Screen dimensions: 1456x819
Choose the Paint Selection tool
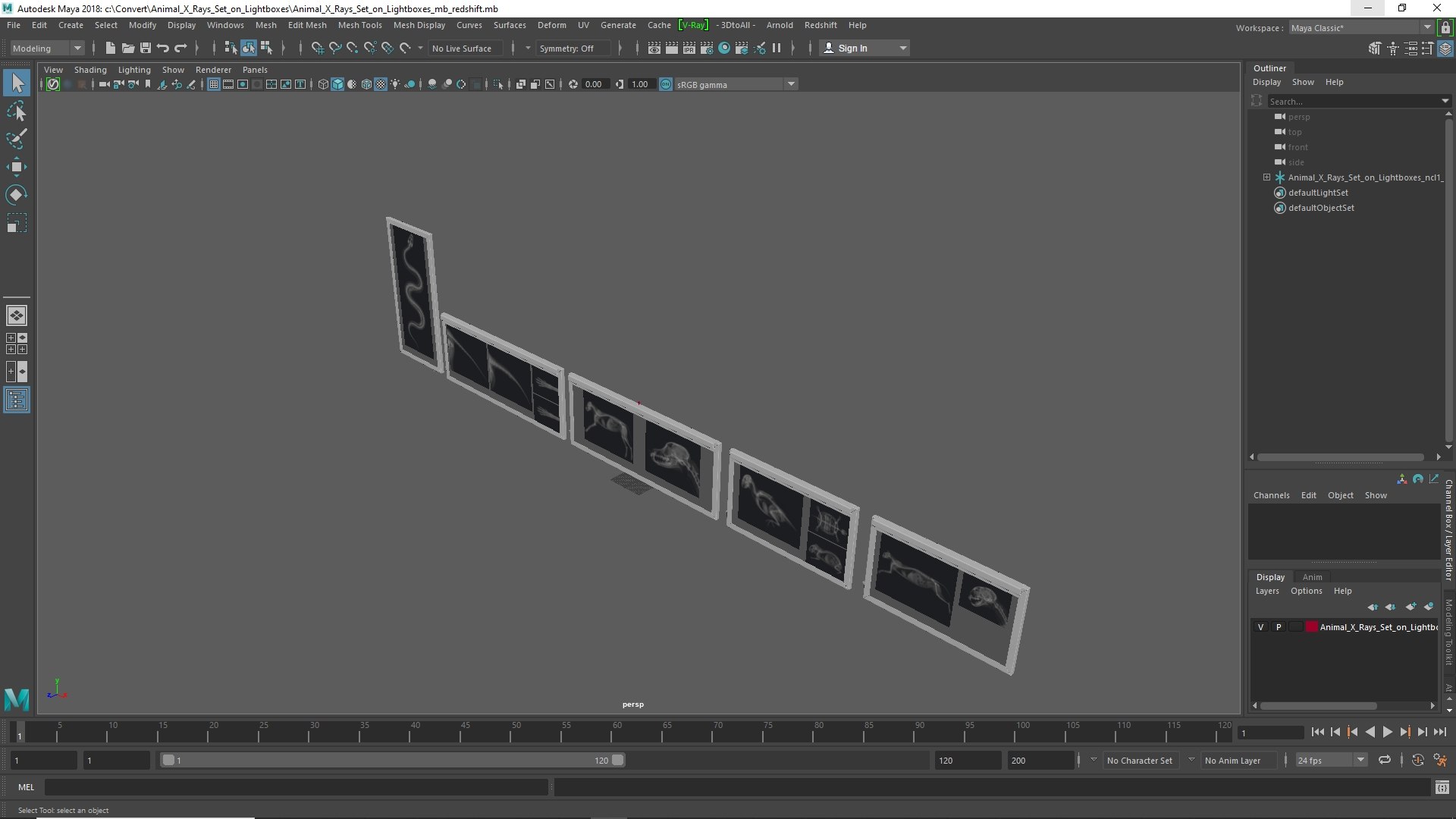pos(17,140)
